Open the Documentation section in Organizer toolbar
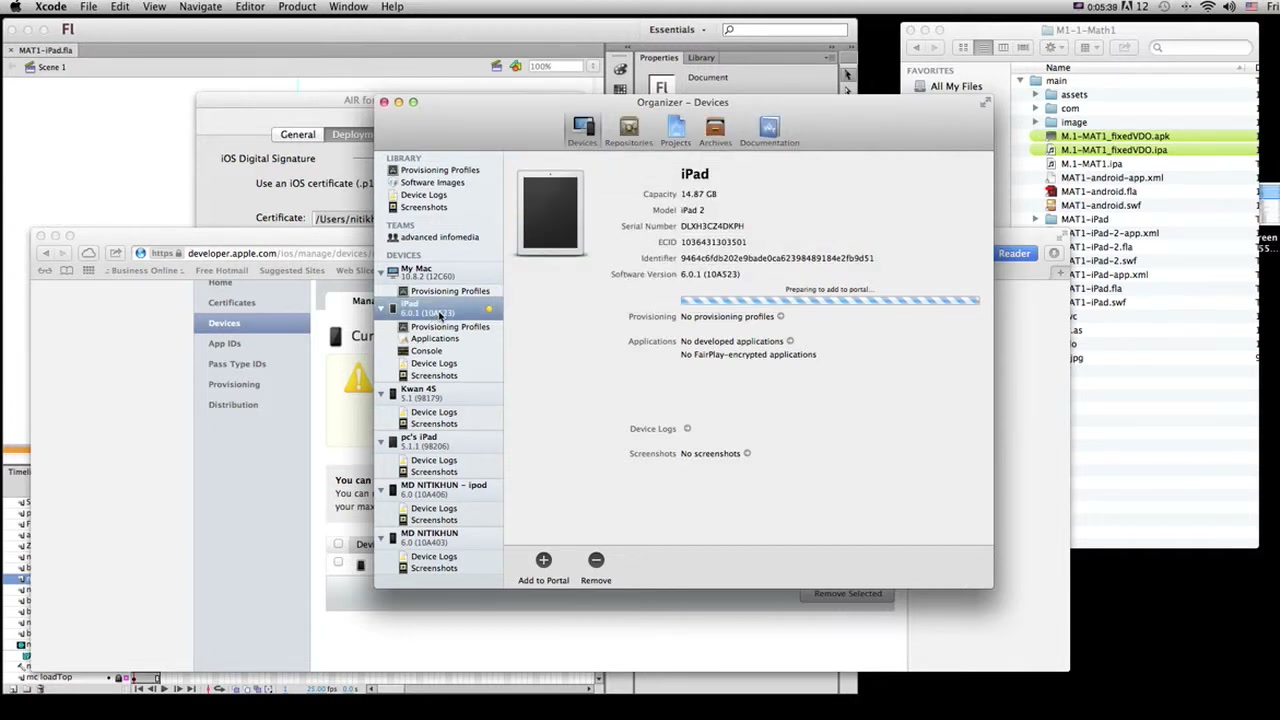Image resolution: width=1280 pixels, height=720 pixels. click(769, 131)
